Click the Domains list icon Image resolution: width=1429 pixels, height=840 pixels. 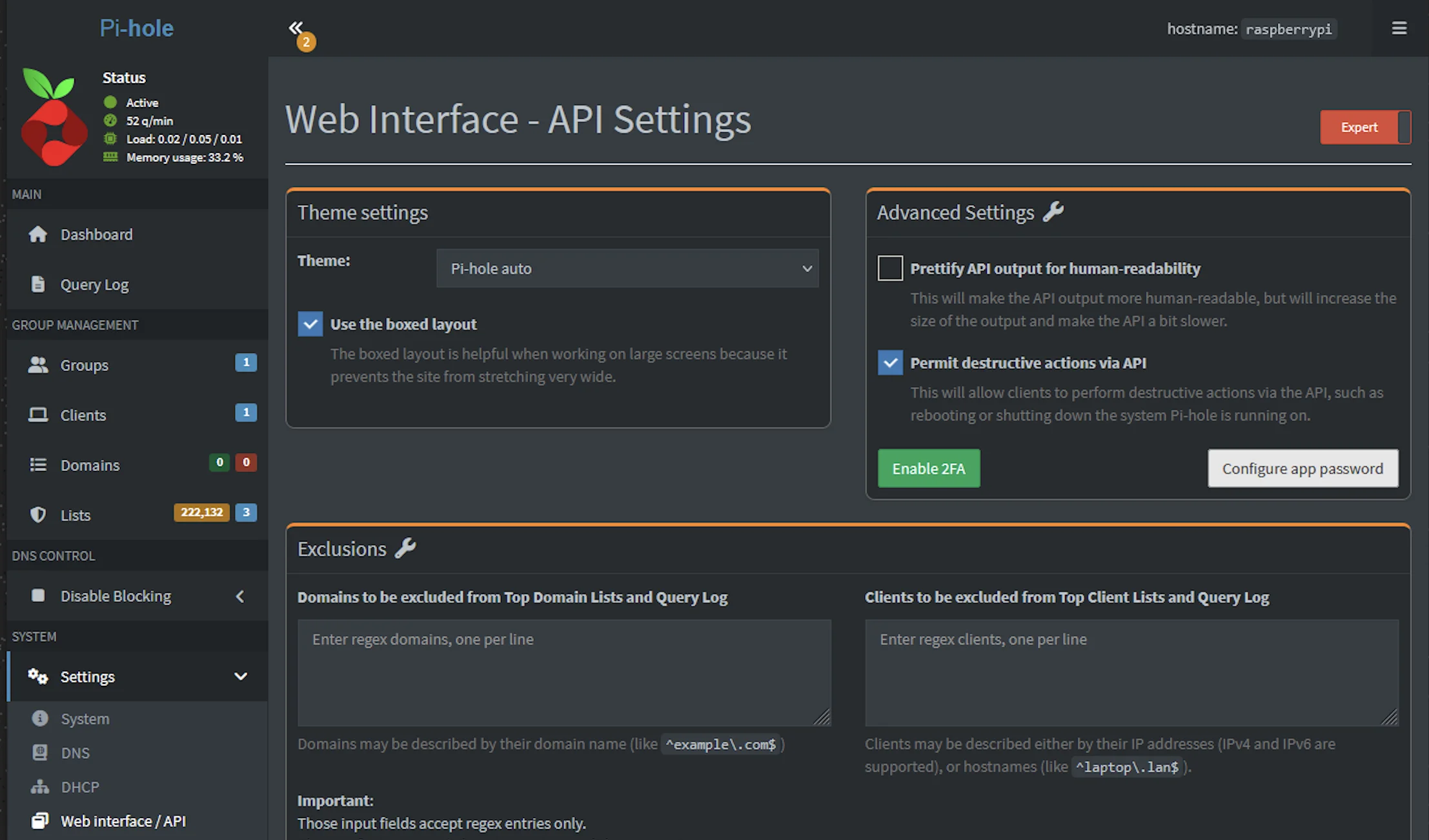39,465
